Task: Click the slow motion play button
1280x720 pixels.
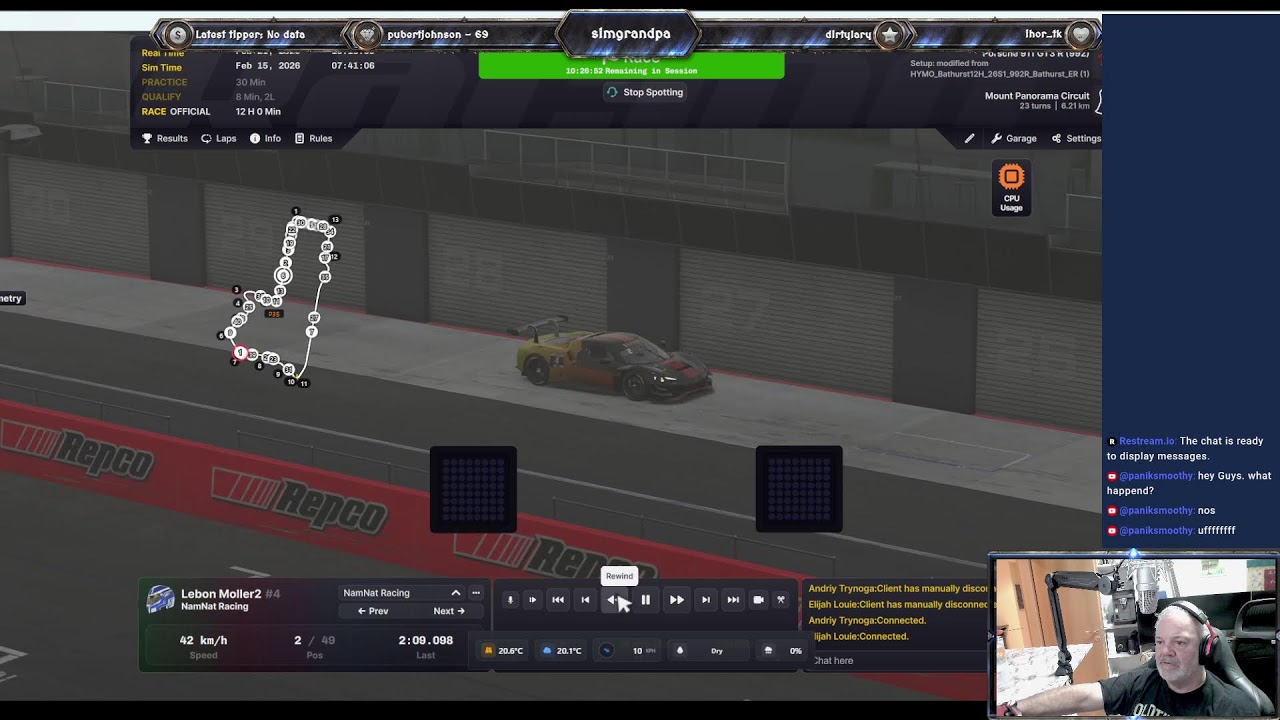Action: [532, 600]
